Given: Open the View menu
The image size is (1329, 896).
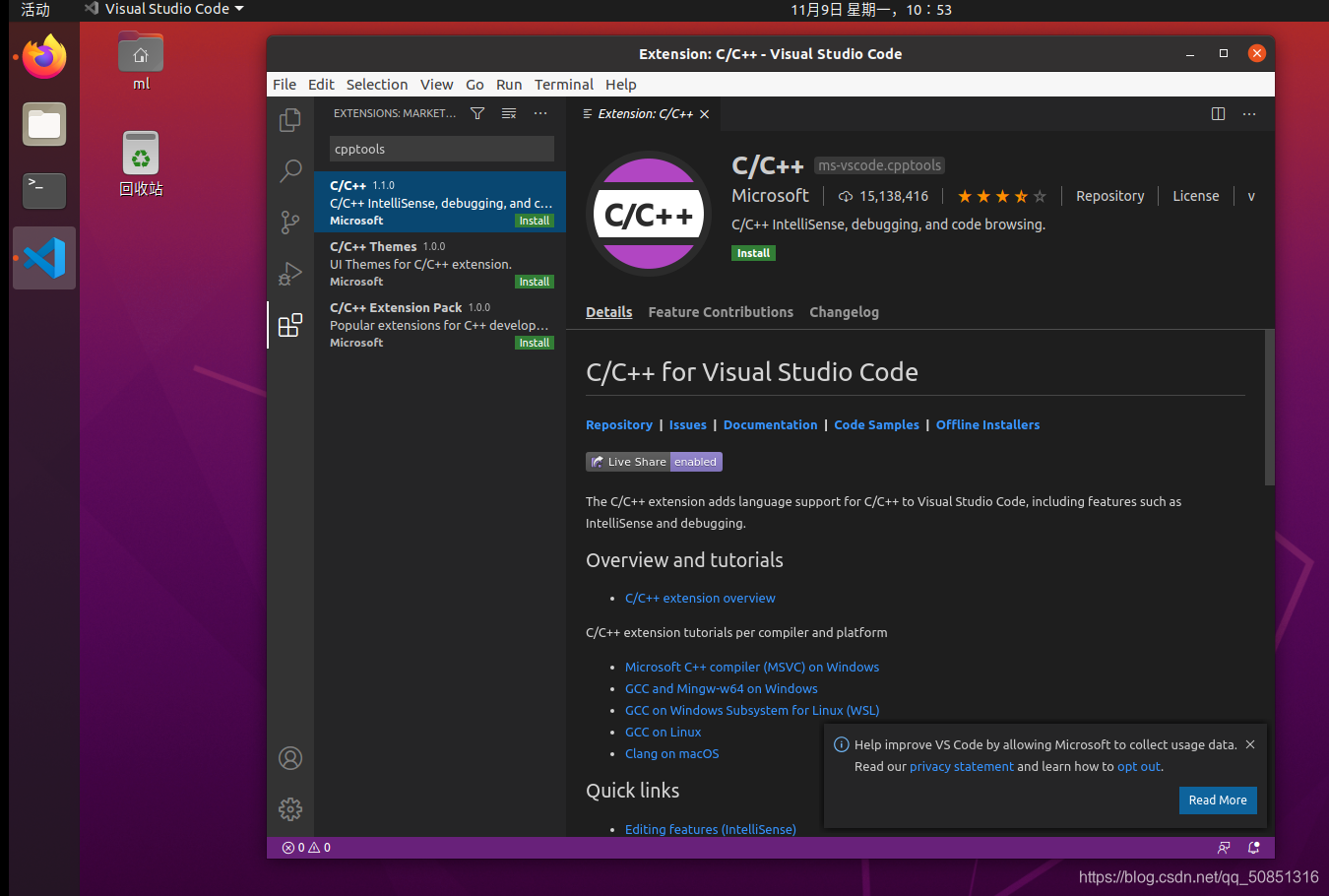Looking at the screenshot, I should (x=437, y=85).
